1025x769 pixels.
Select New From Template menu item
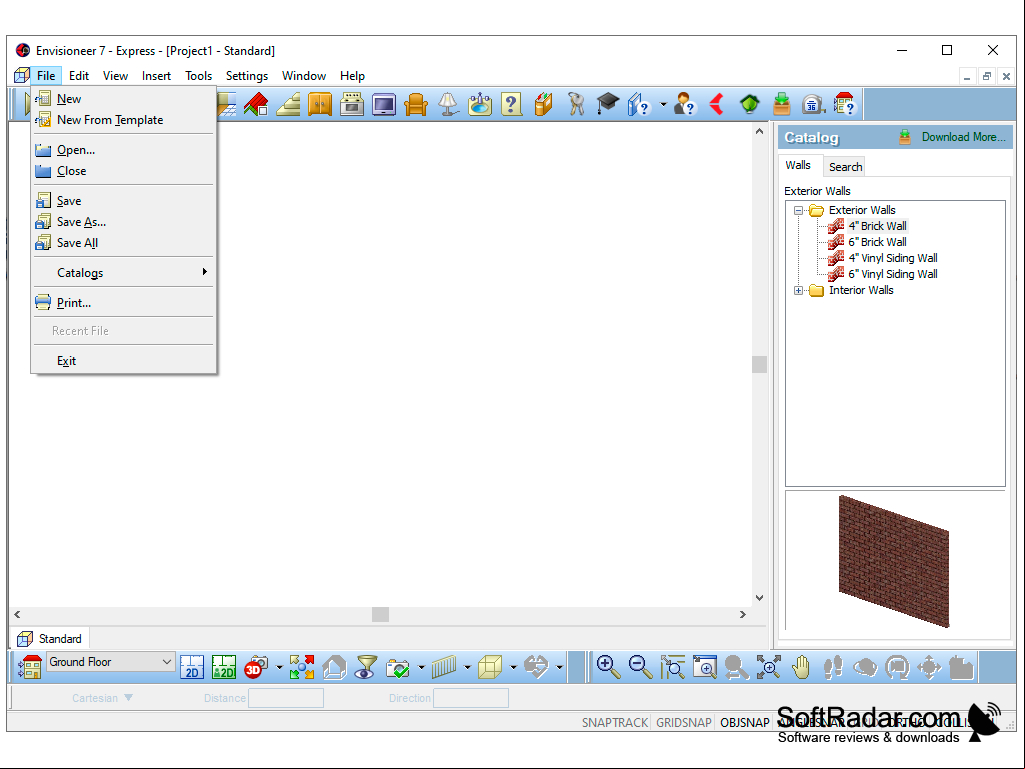[124, 120]
